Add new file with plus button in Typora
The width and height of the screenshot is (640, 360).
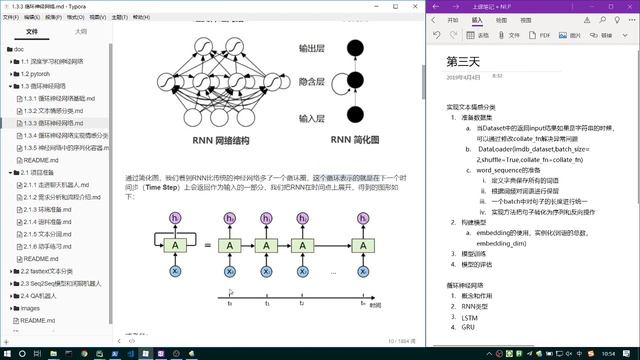click(6, 342)
